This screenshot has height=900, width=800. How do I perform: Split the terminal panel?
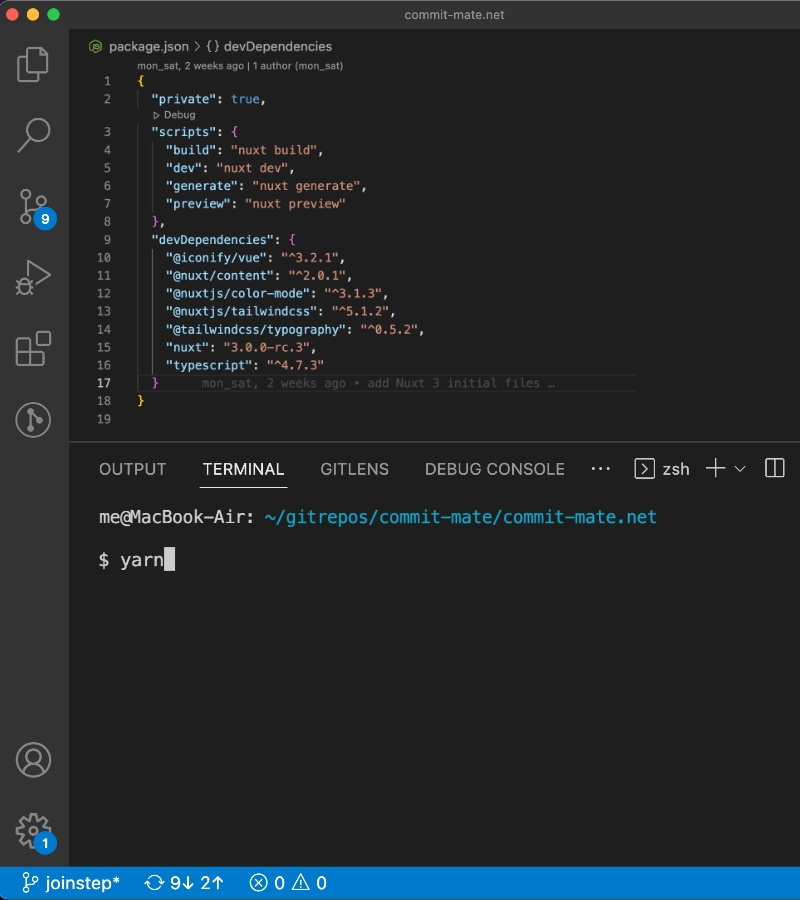[774, 468]
